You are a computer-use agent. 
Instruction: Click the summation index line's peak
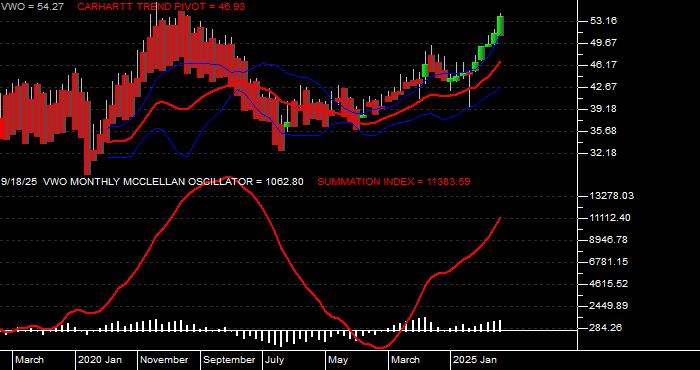(x=228, y=178)
